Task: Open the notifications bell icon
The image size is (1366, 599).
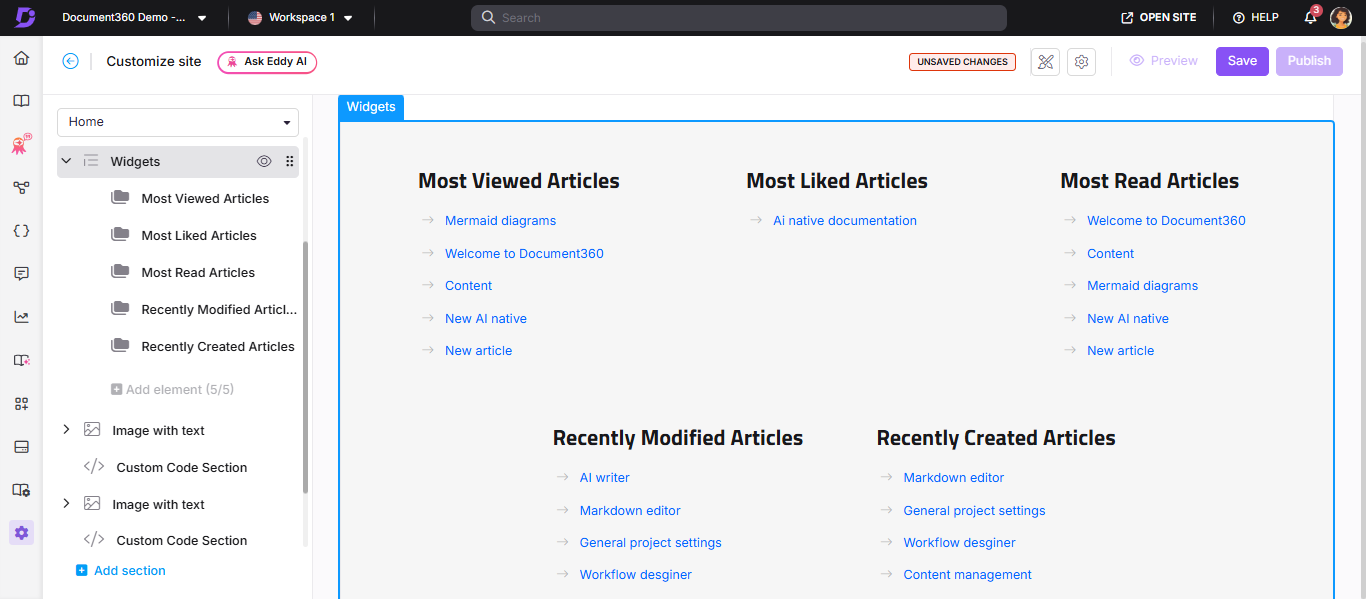Action: (1310, 17)
